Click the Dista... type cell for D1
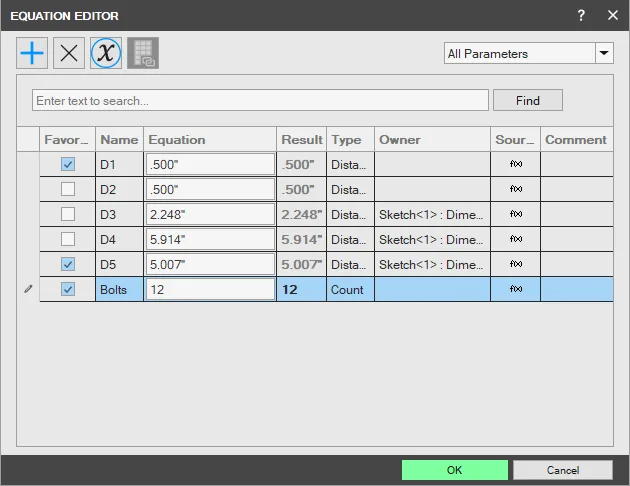The image size is (630, 486). (x=350, y=164)
